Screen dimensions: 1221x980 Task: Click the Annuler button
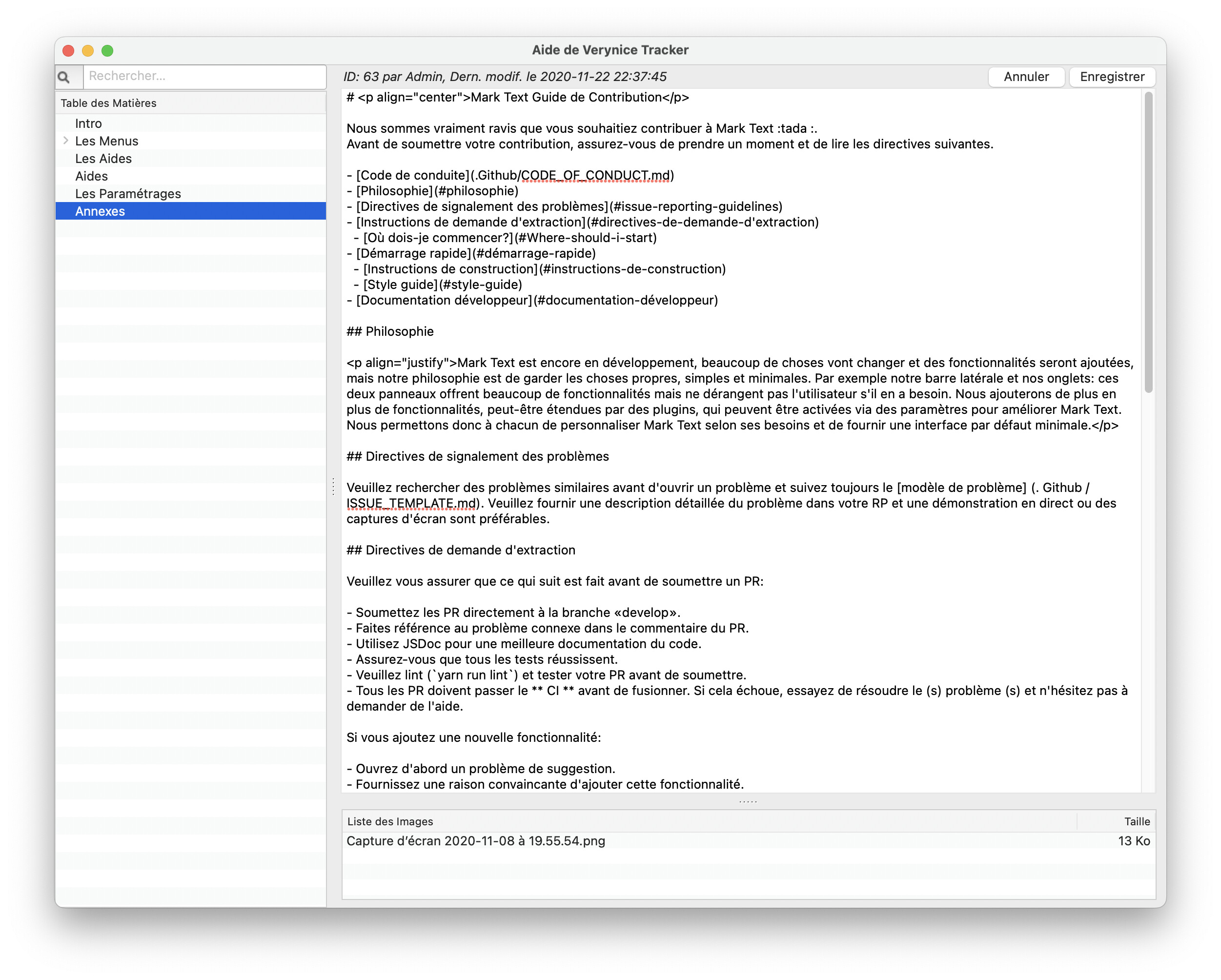point(1026,77)
